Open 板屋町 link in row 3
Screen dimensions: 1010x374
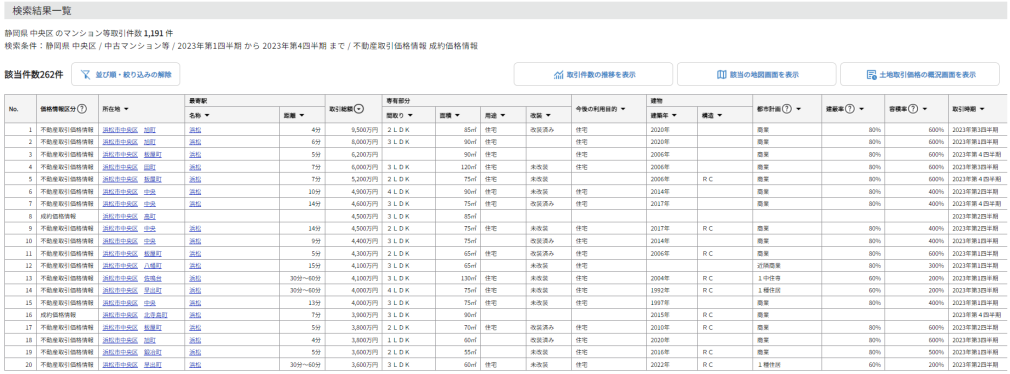[x=153, y=154]
